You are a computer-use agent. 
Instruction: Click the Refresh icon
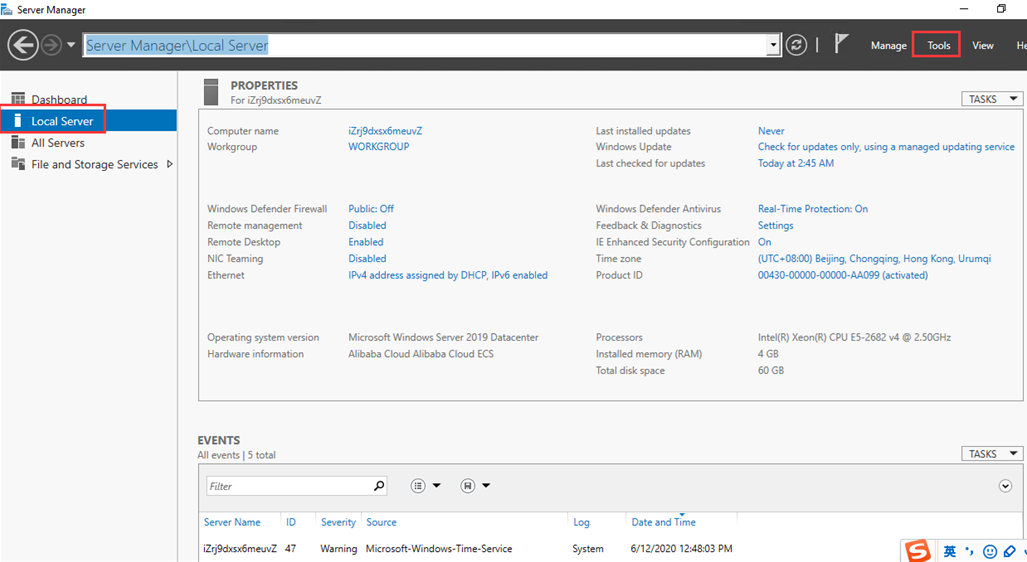796,45
